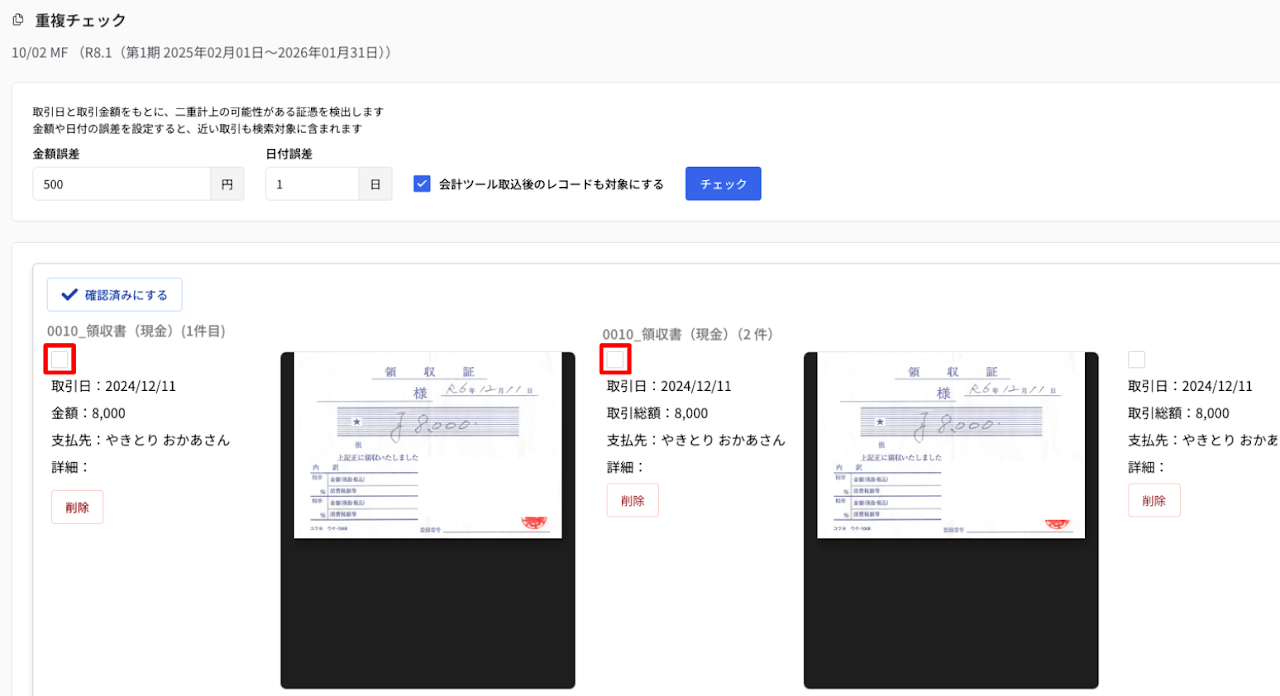Viewport: 1280px width, 696px height.
Task: Click 金額：8,000 text in first record
Action: (x=88, y=413)
